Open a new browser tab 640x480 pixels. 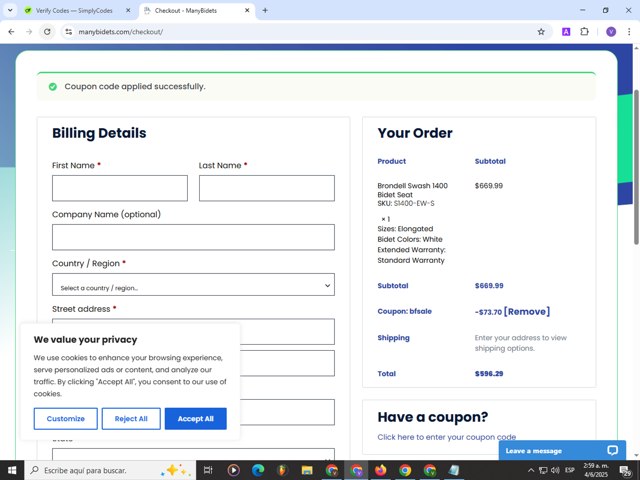coord(265,10)
